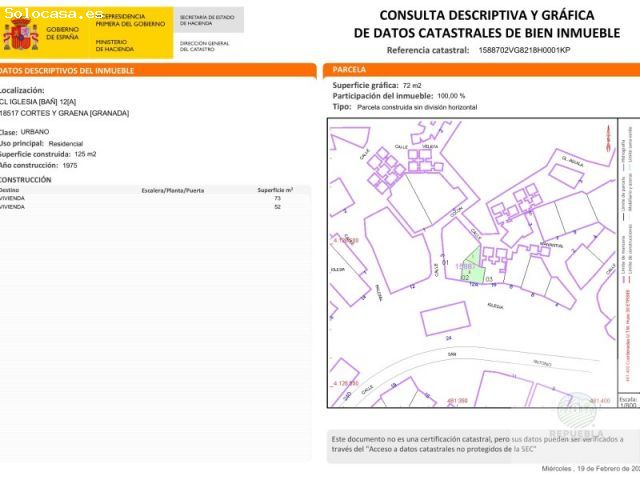Viewport: 640px width, 480px height.
Task: Click the 'Residencial' main use value
Action: (65, 144)
